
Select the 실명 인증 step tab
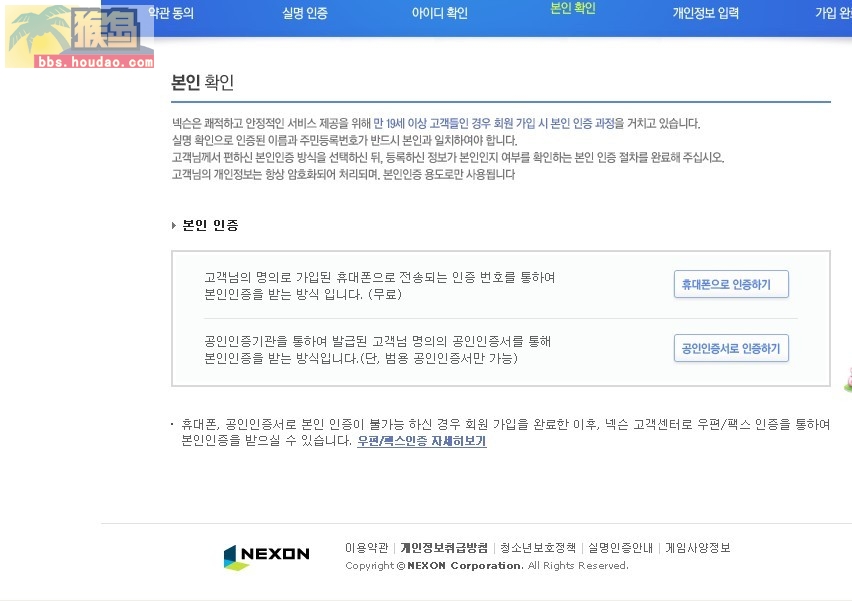[x=305, y=13]
